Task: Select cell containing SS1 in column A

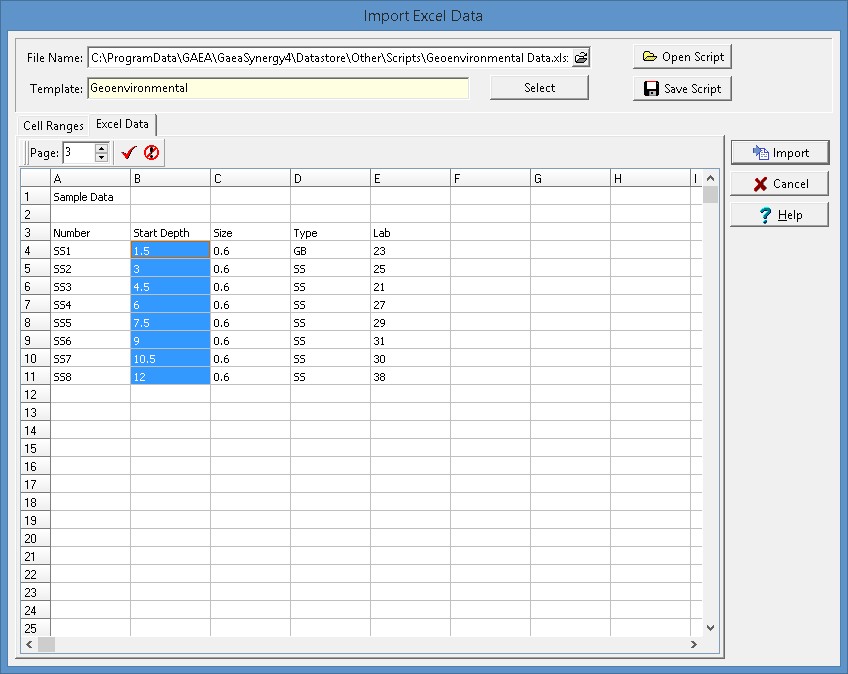Action: (90, 251)
